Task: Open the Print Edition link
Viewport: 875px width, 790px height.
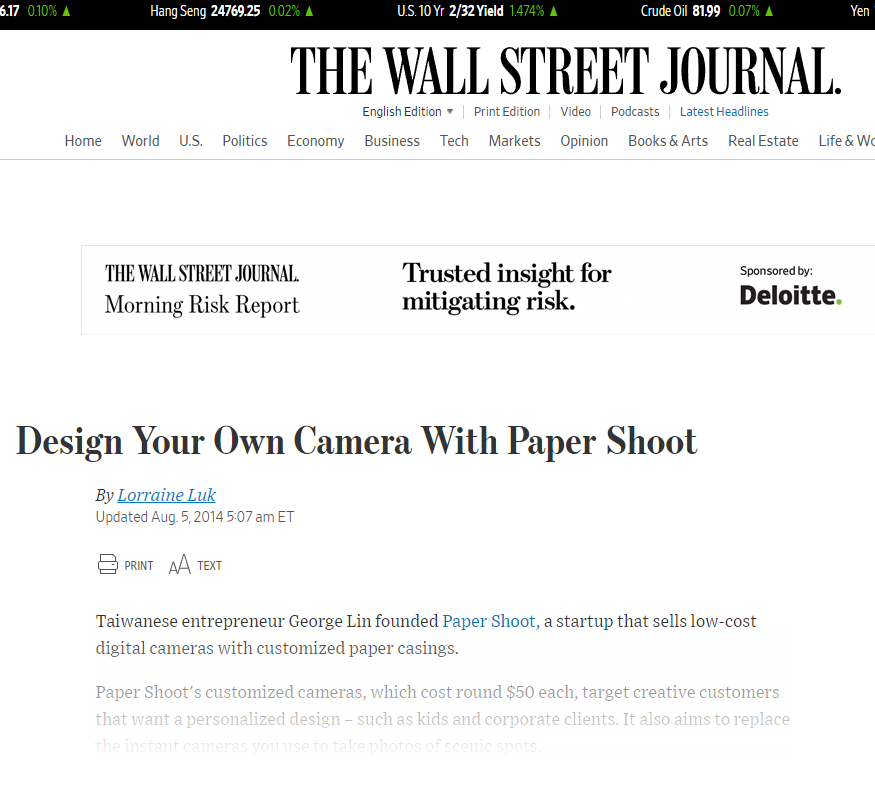Action: 507,111
